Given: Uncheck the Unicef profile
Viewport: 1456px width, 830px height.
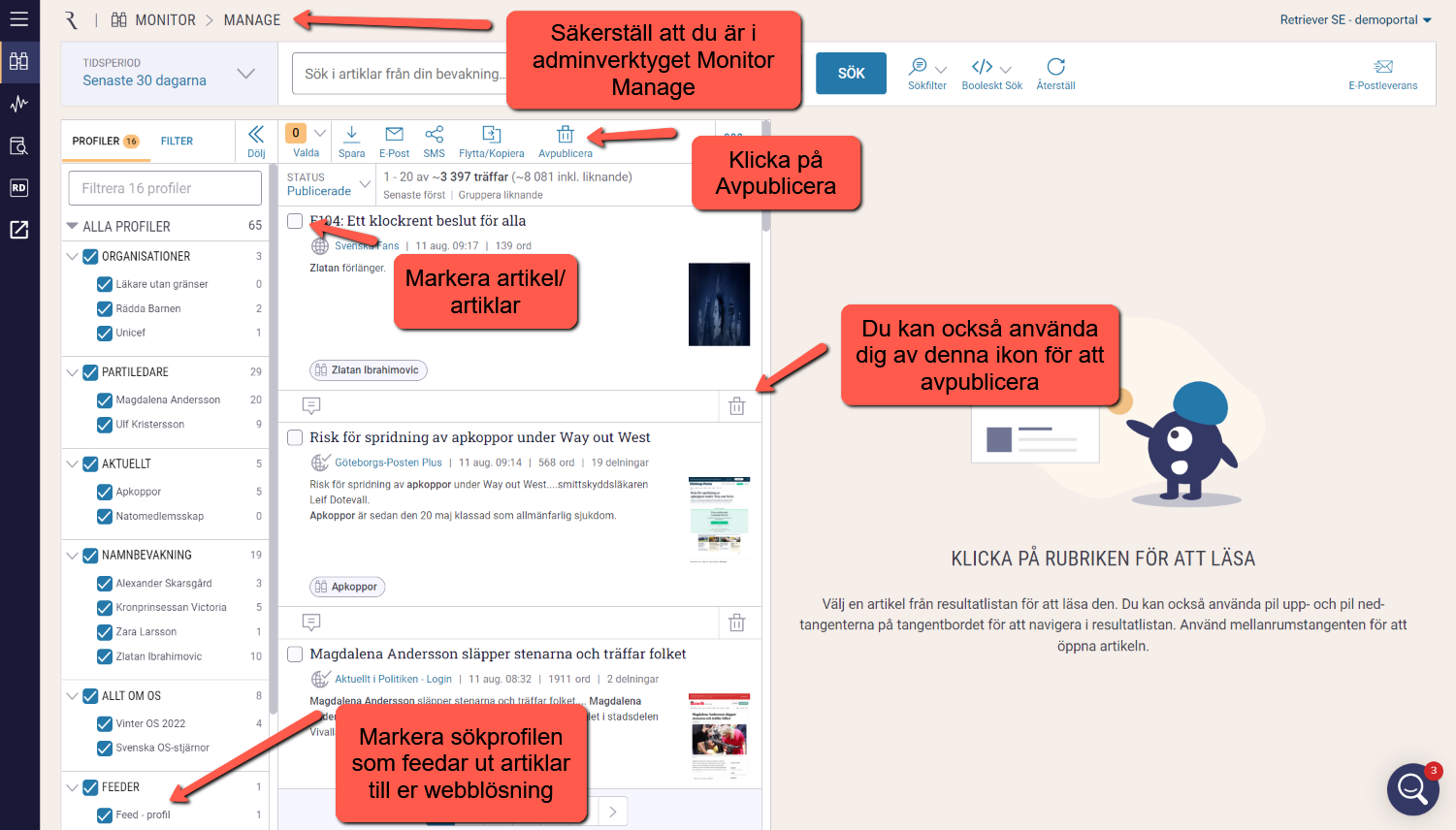Looking at the screenshot, I should (x=105, y=333).
